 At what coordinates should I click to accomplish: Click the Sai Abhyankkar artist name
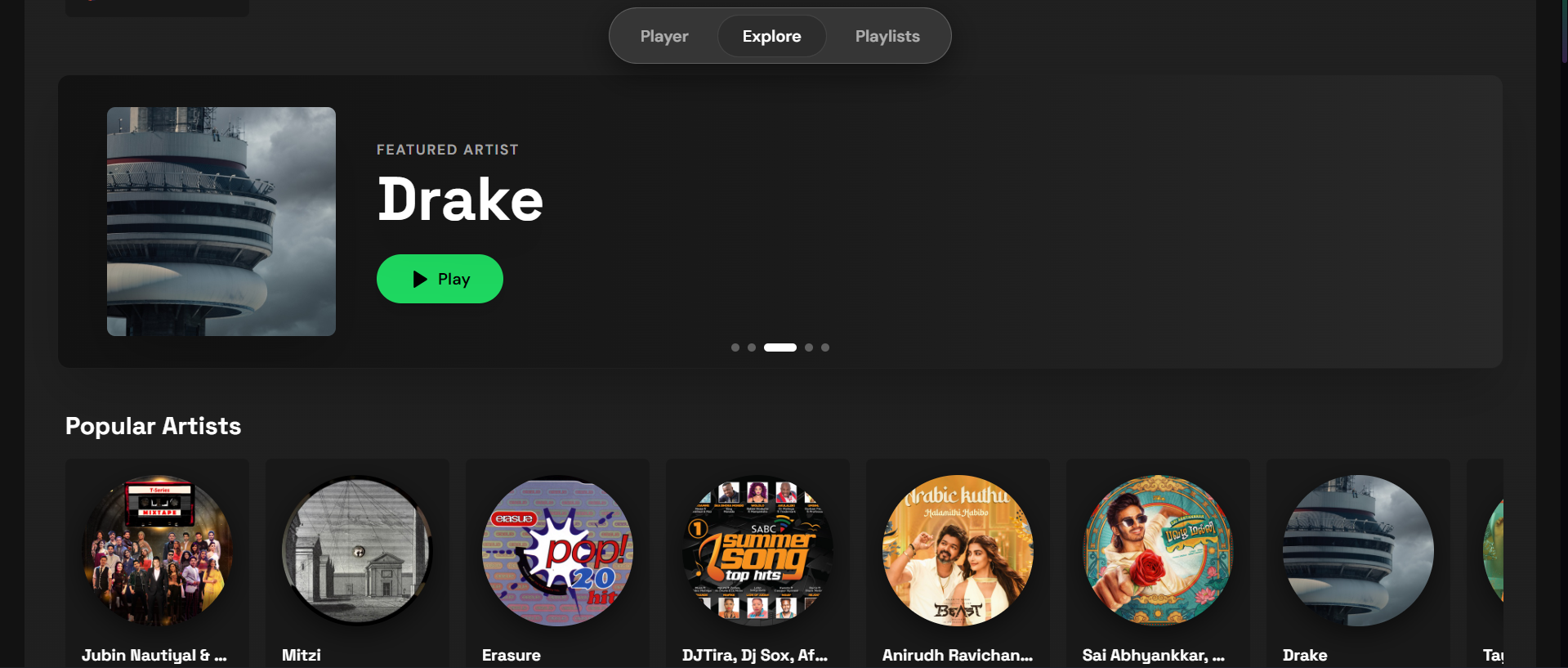coord(1154,655)
